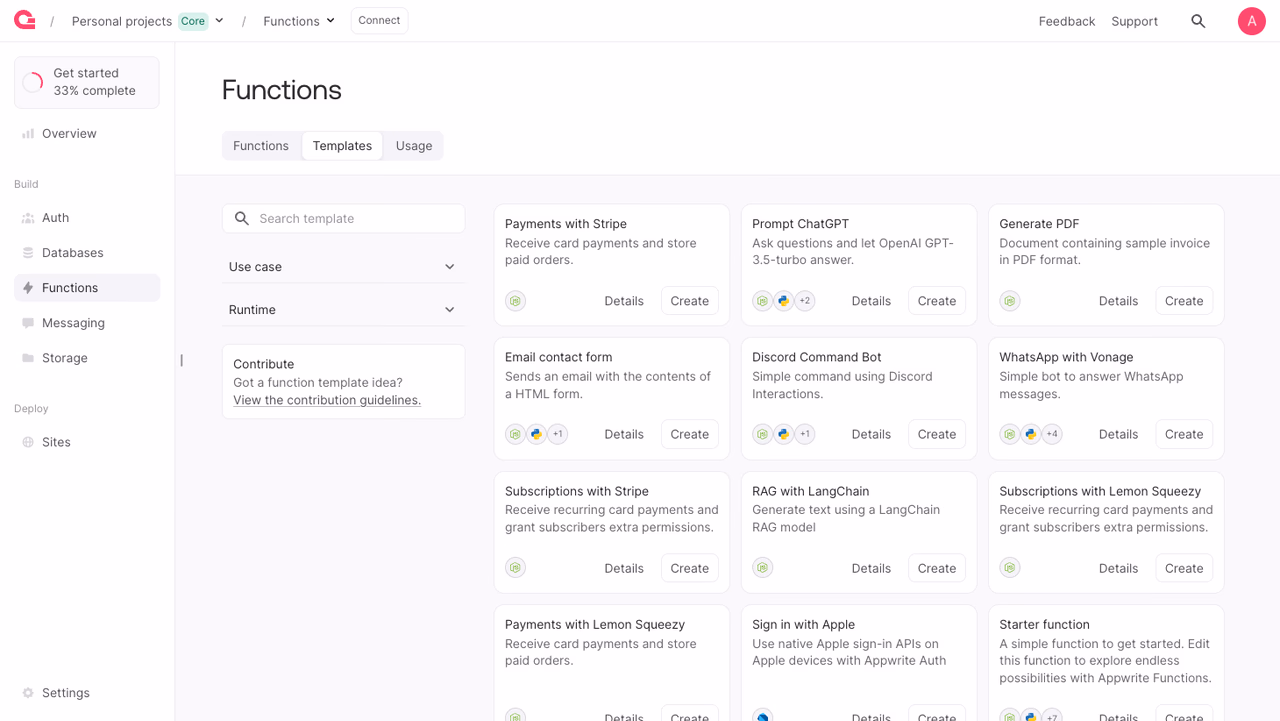This screenshot has width=1280, height=721.
Task: Click the Personal projects breadcrumb text
Action: tap(122, 21)
